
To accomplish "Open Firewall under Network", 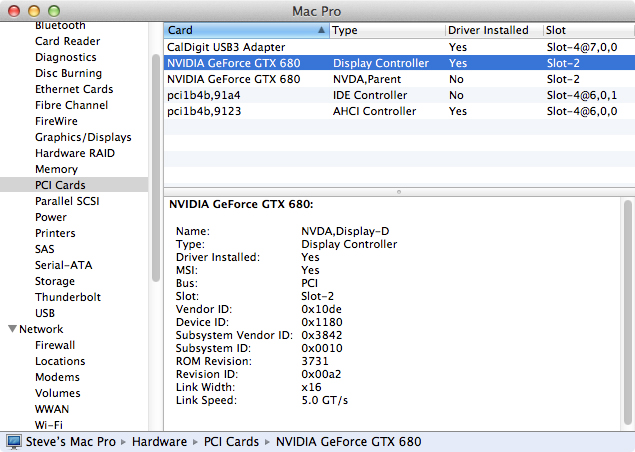I will 55,345.
